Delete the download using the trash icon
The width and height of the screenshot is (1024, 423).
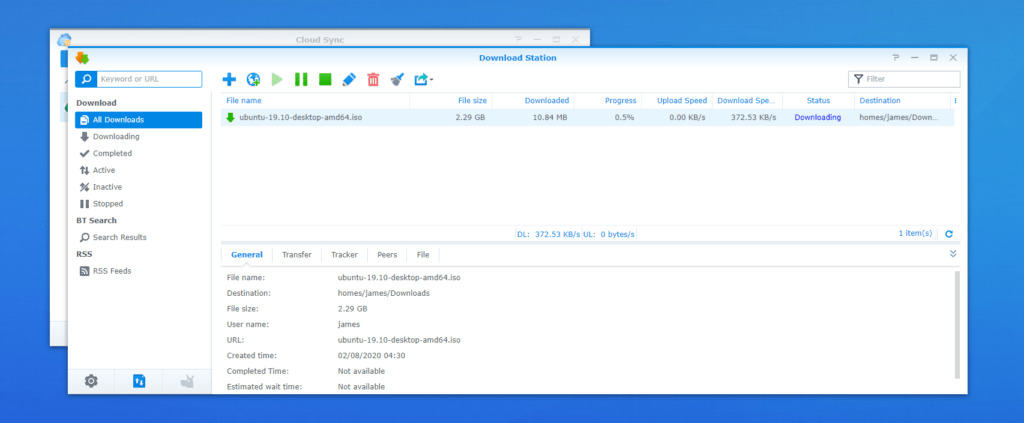pos(373,79)
